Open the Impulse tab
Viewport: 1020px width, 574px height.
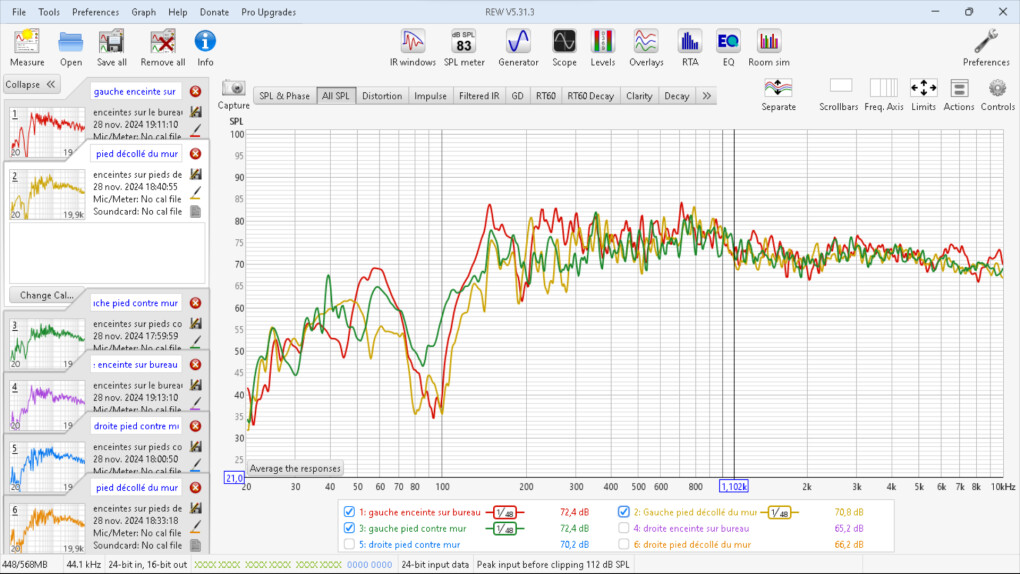(430, 96)
